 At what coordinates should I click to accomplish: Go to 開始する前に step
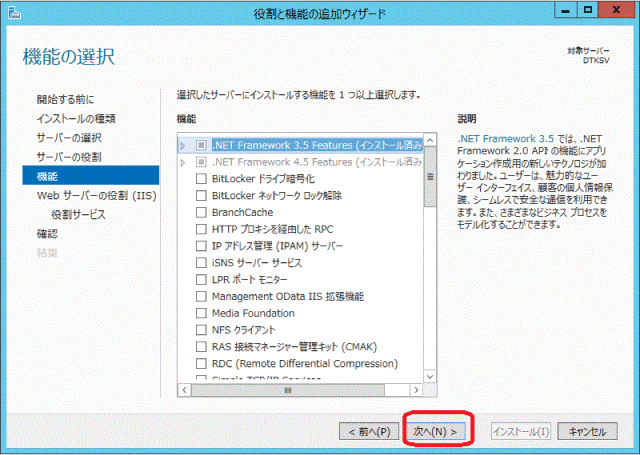tap(65, 99)
